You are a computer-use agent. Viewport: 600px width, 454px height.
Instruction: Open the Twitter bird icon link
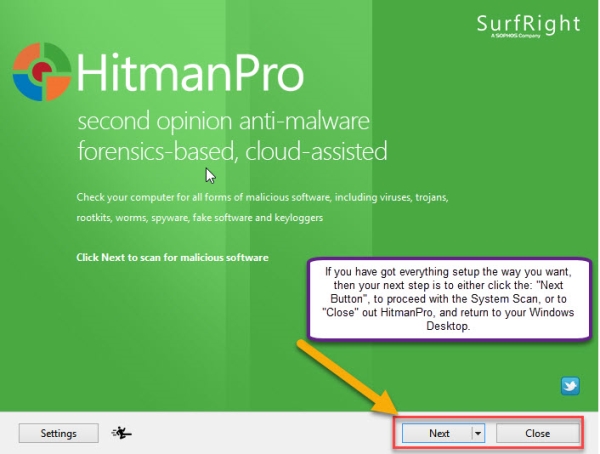point(570,386)
